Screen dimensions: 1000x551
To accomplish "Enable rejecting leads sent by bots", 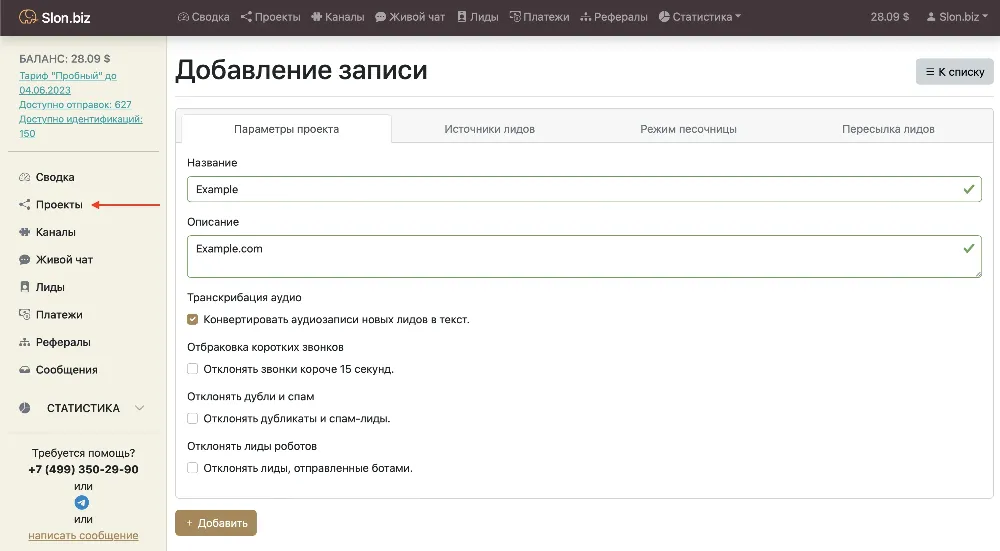I will [193, 468].
